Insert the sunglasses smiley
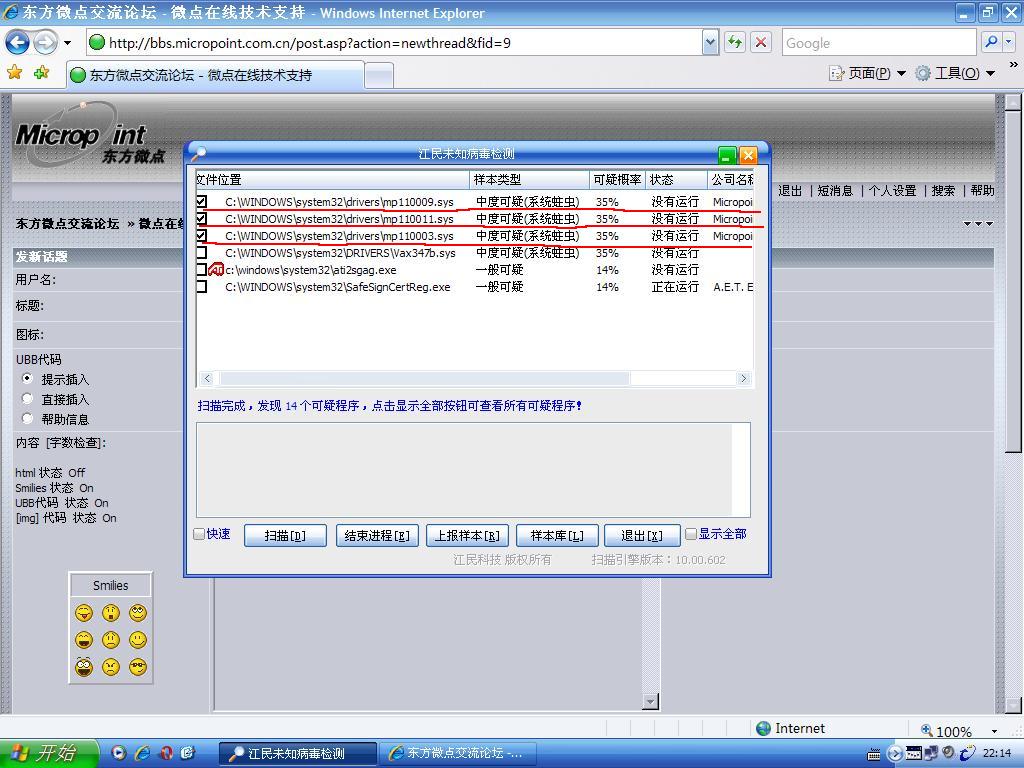Viewport: 1024px width, 768px height. click(x=138, y=667)
